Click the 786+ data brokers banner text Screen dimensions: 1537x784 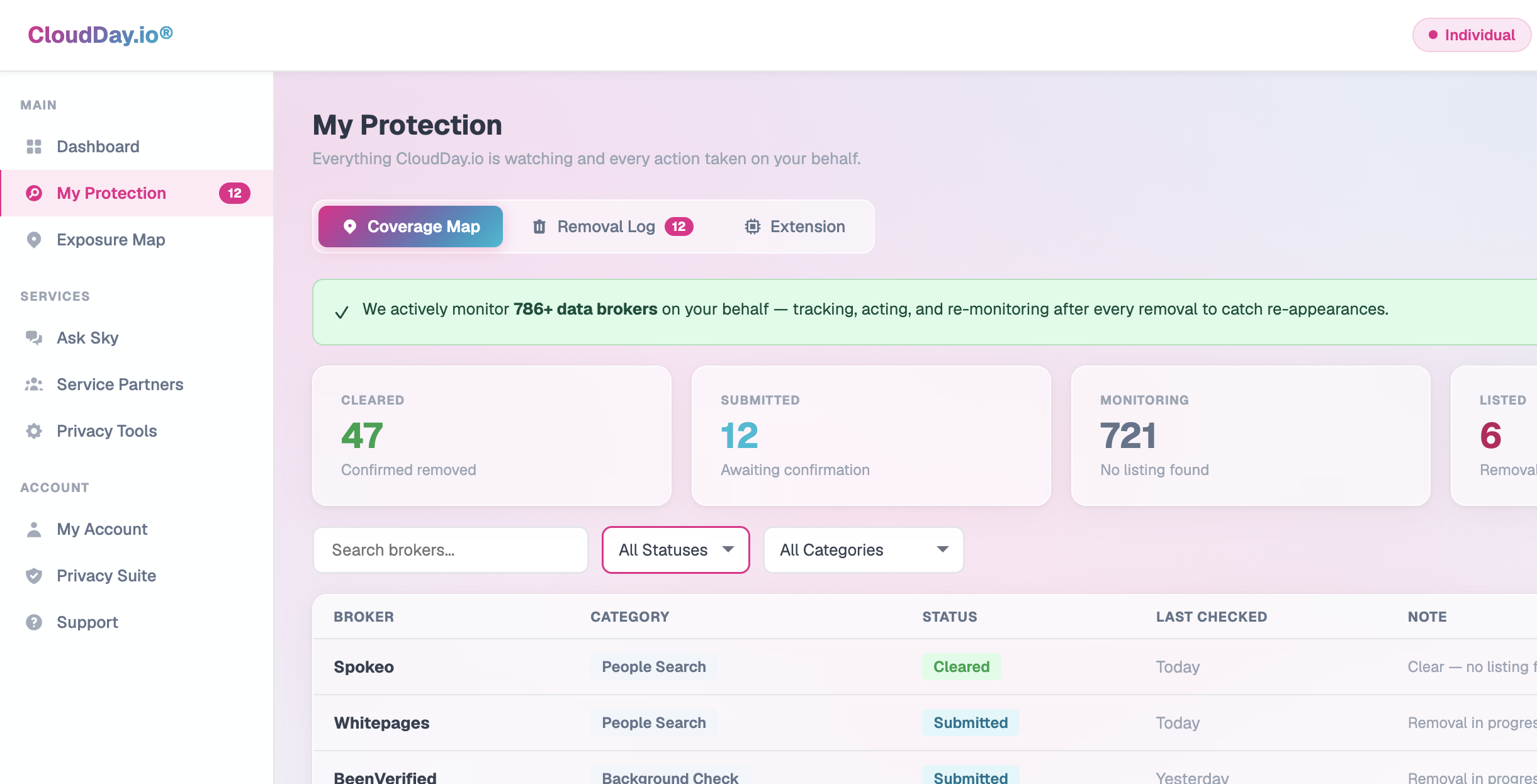pyautogui.click(x=585, y=309)
